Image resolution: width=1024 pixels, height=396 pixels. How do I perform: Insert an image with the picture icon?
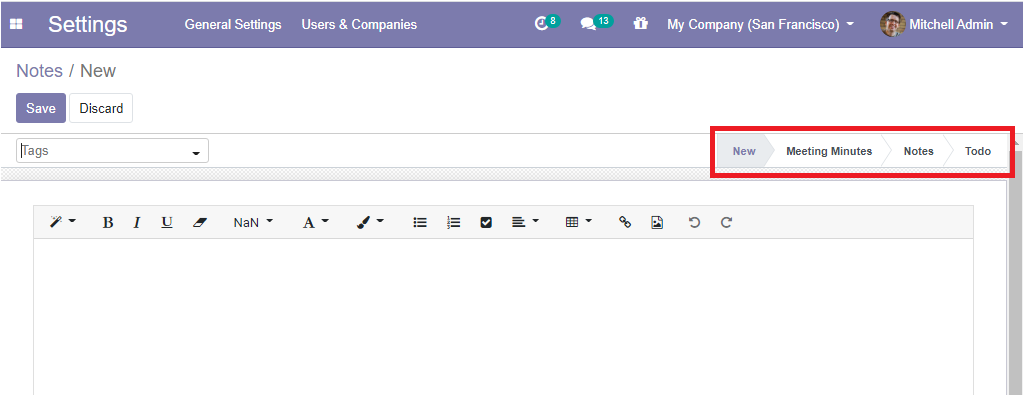point(657,222)
